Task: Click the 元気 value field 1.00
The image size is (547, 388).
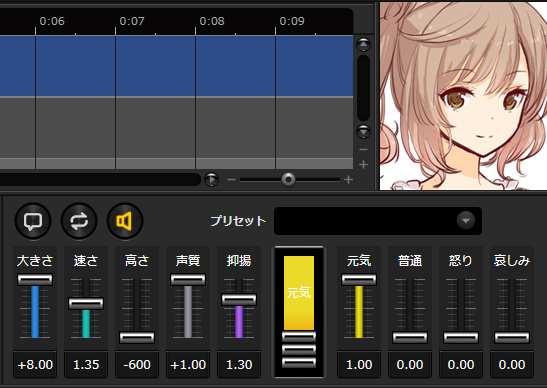Action: 359,364
